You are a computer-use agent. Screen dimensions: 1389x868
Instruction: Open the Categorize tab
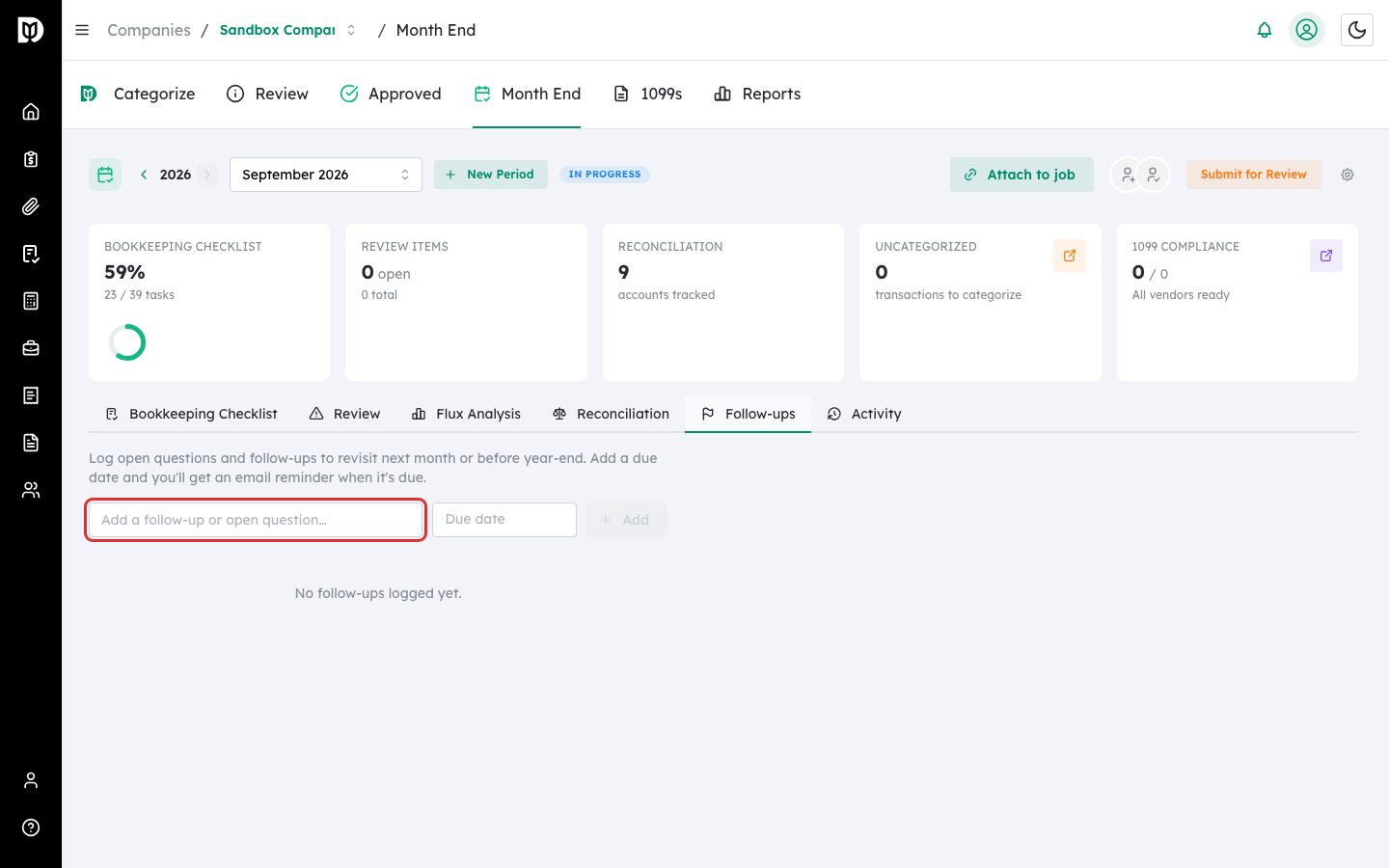138,94
